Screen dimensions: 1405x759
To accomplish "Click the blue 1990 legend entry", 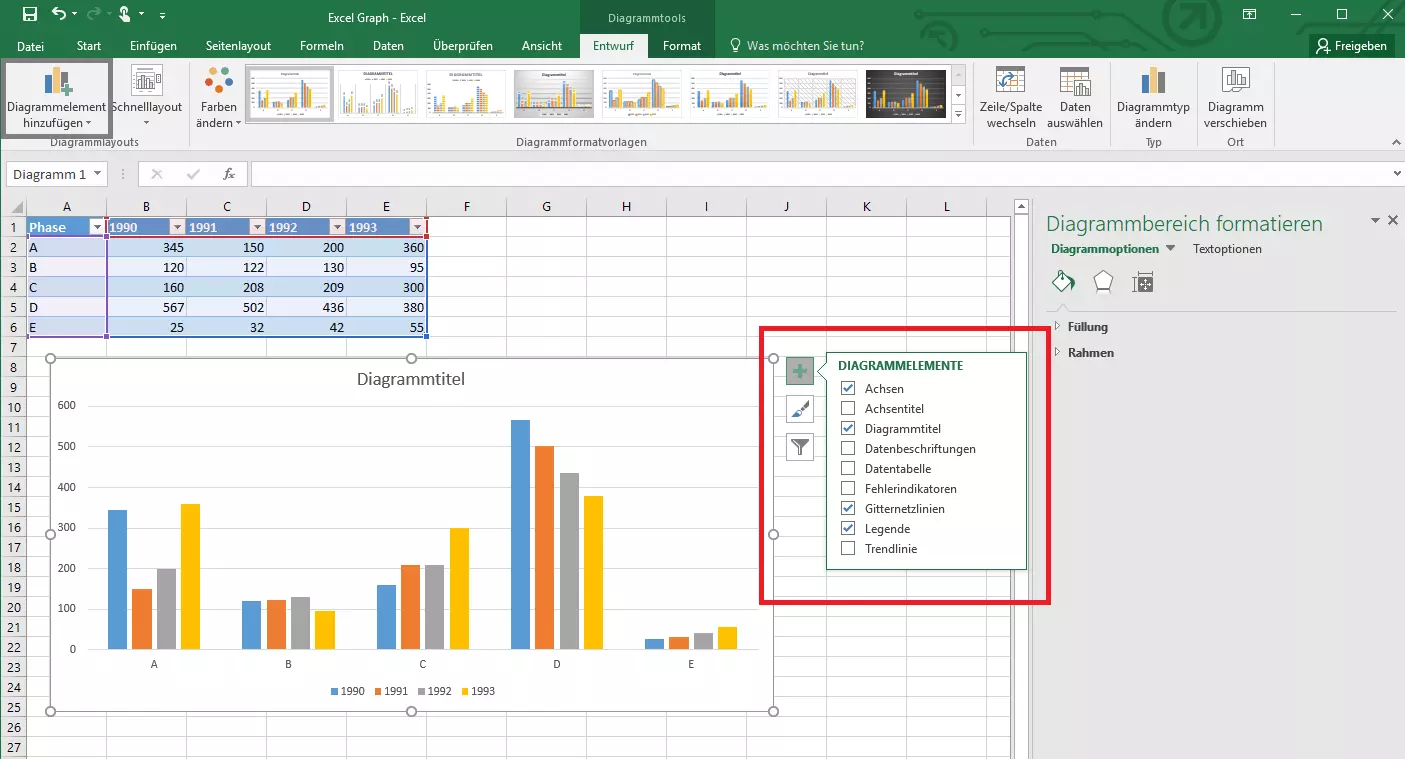I will 347,691.
